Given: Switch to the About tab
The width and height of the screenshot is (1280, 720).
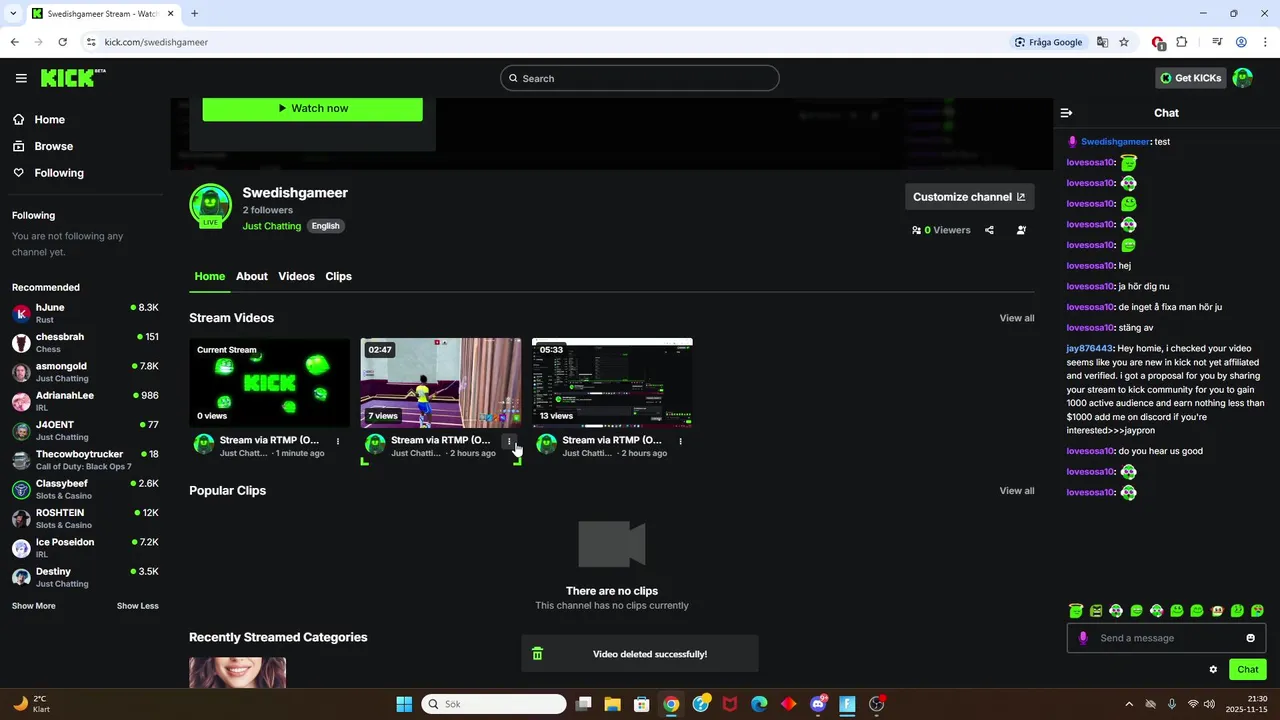Looking at the screenshot, I should tap(251, 276).
